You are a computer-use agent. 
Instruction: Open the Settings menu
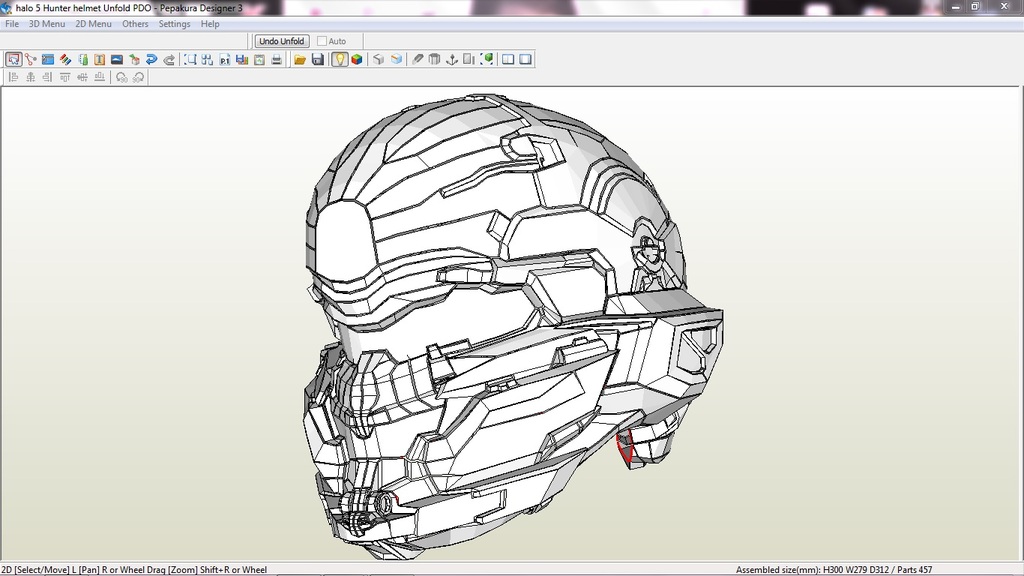click(174, 24)
